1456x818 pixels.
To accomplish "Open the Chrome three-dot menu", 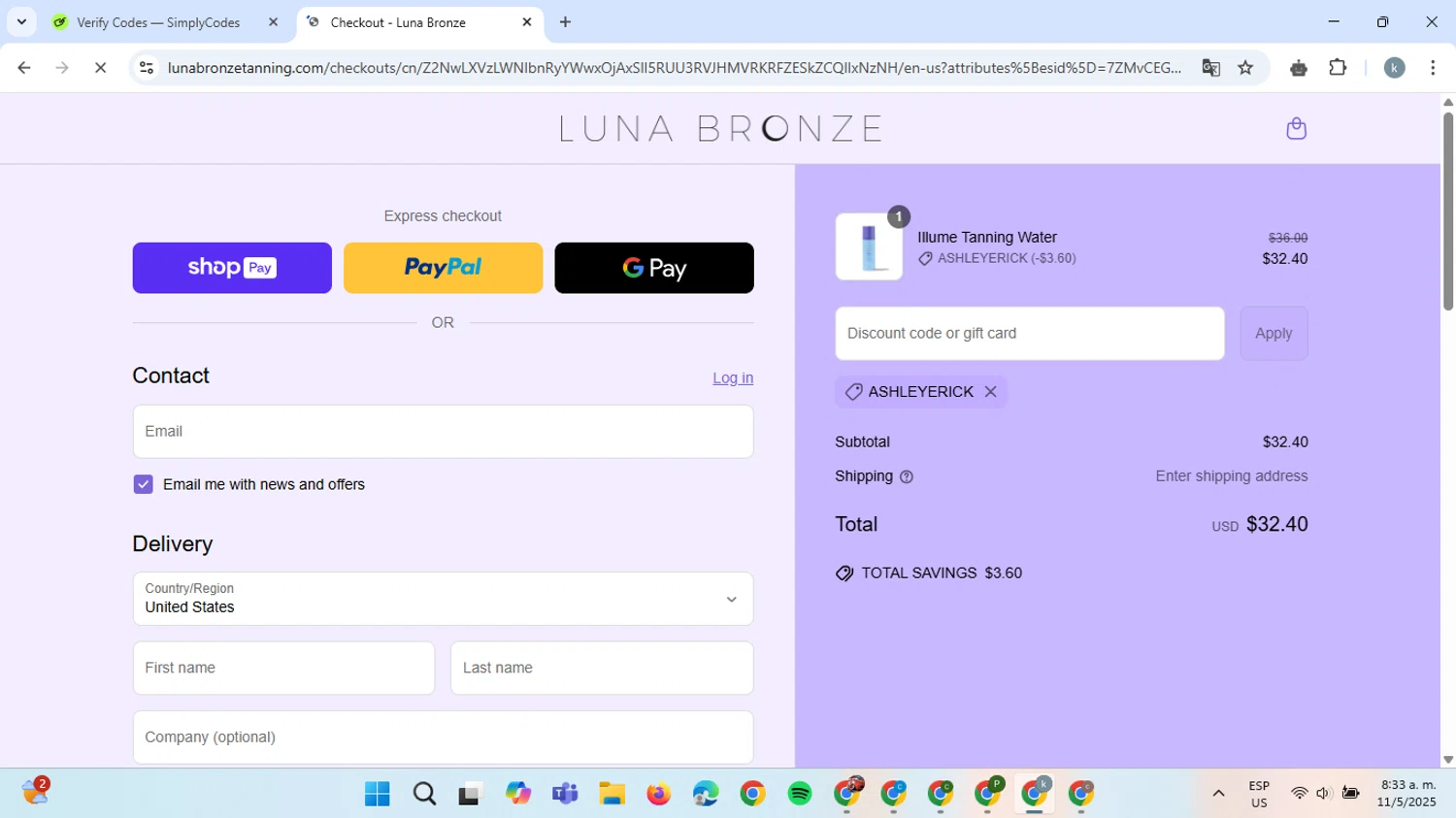I will click(x=1433, y=68).
